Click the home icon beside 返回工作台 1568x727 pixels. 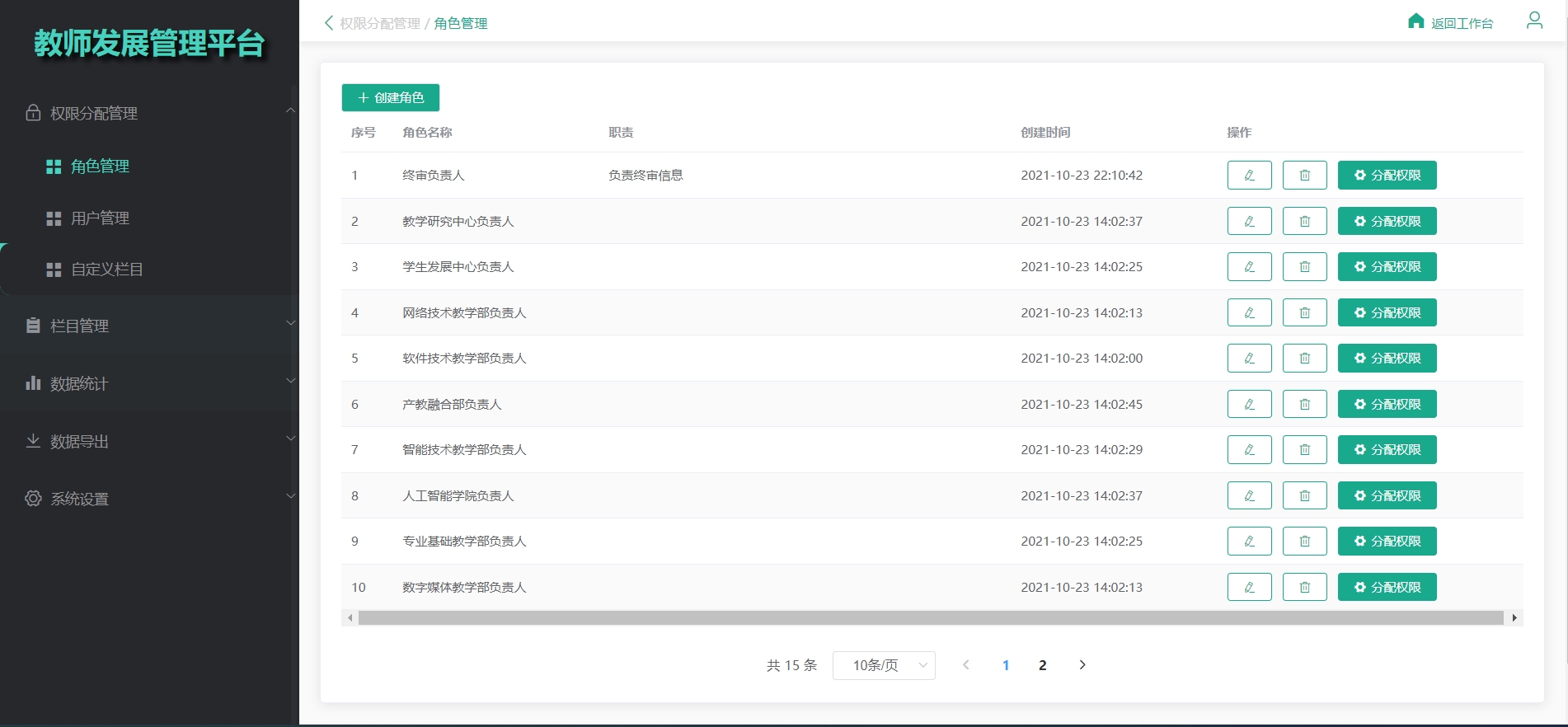tap(1415, 21)
